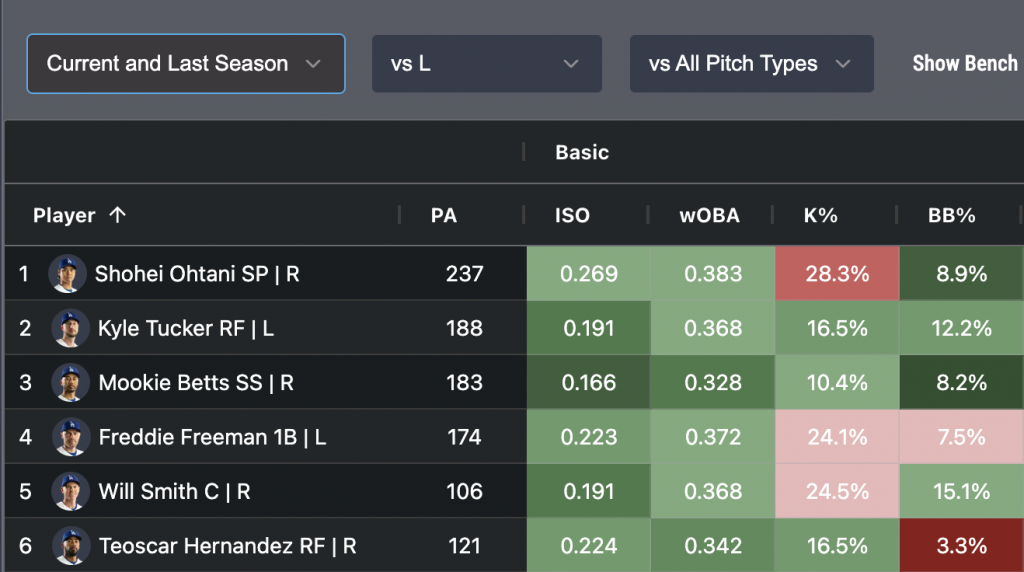The image size is (1024, 572).
Task: Open the vs All Pitch Types dropdown
Action: click(x=751, y=64)
